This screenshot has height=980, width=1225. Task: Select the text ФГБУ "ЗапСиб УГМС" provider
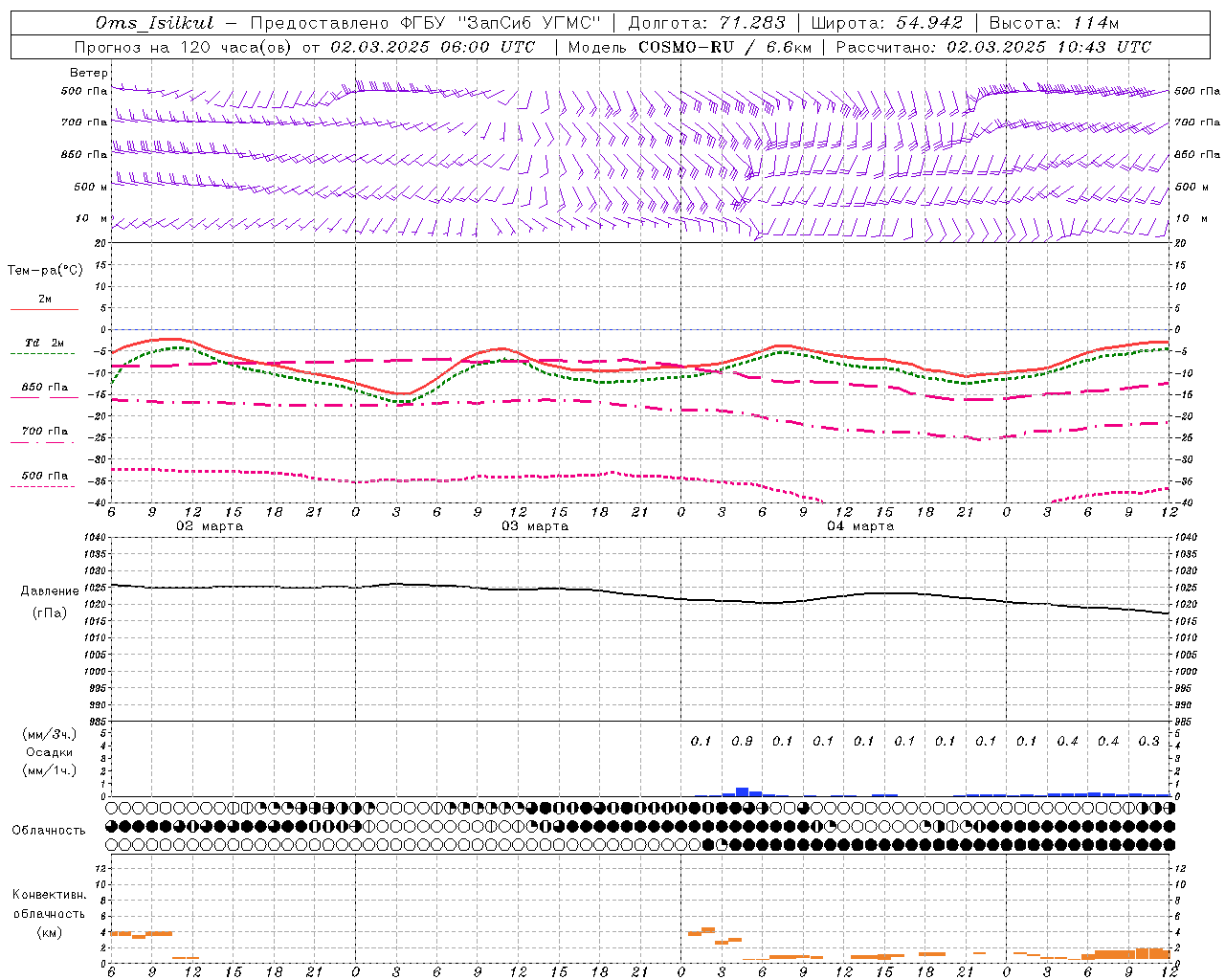500,23
